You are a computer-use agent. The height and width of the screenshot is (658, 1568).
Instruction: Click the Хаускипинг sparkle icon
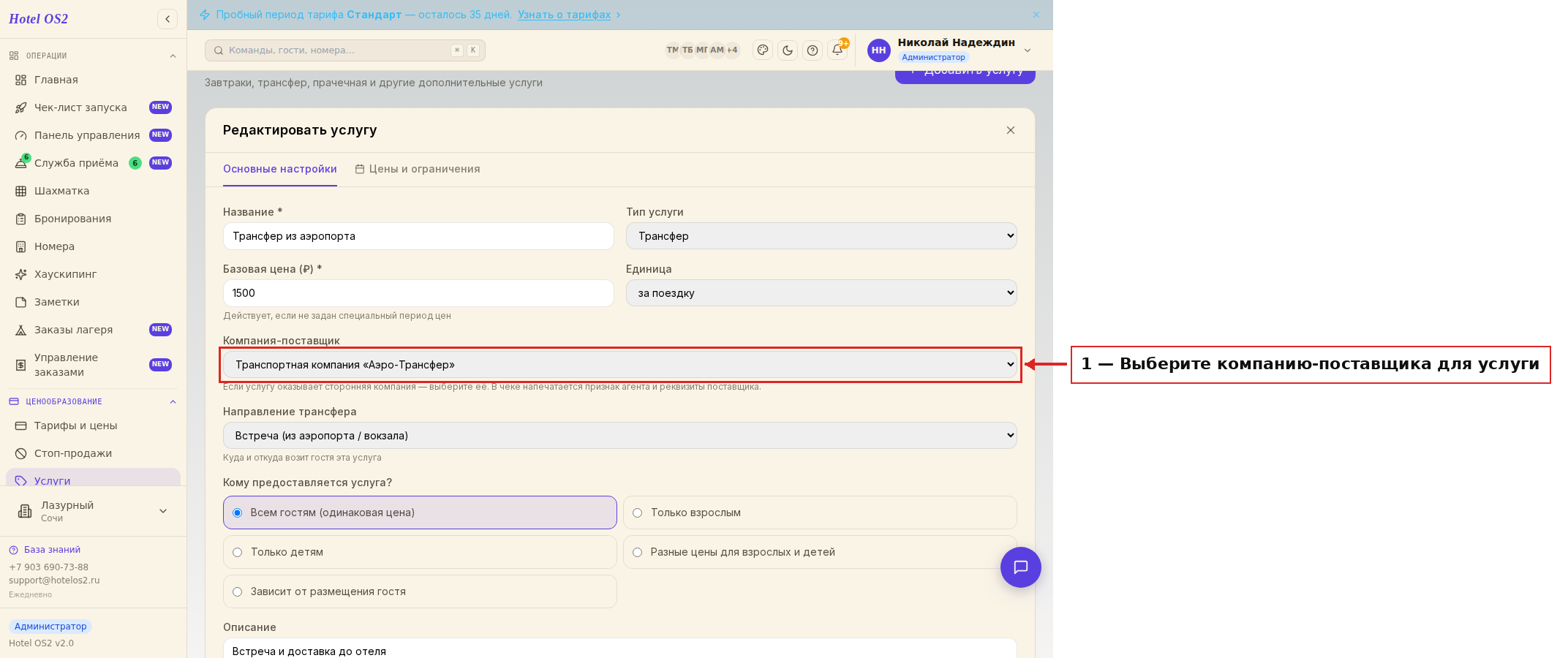click(x=21, y=274)
